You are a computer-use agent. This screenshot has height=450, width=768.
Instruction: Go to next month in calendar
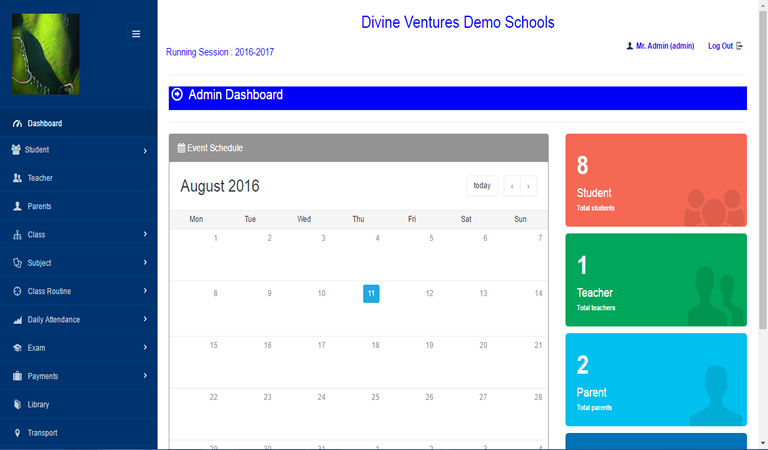[x=528, y=186]
